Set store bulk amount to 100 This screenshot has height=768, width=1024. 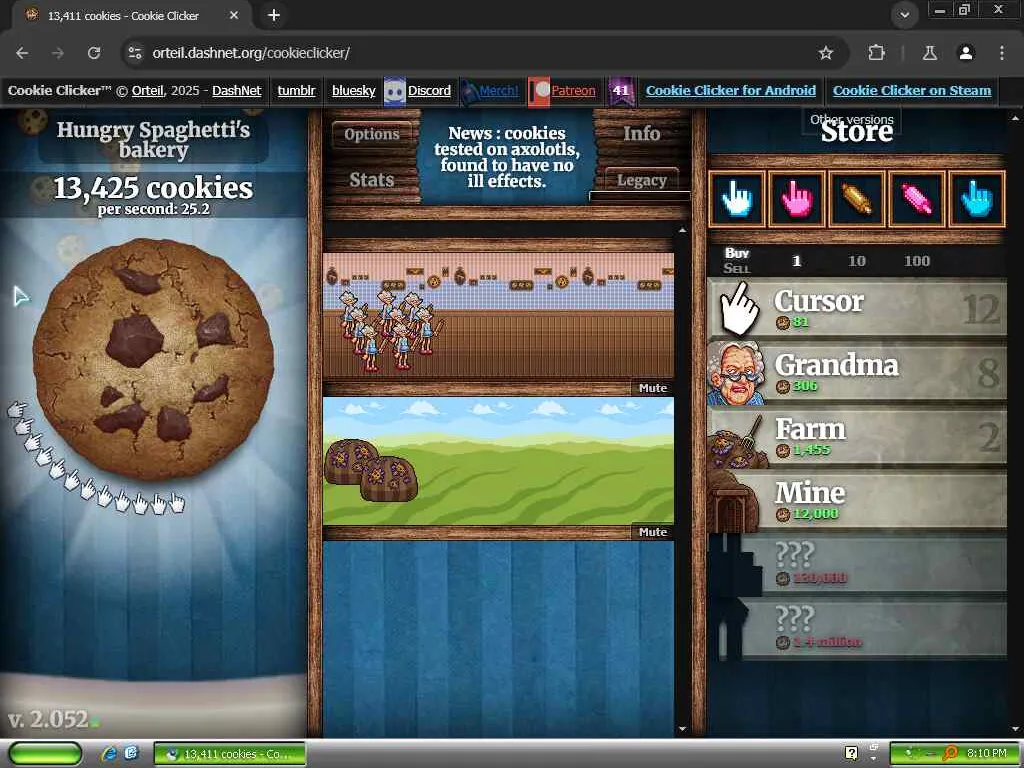[917, 261]
